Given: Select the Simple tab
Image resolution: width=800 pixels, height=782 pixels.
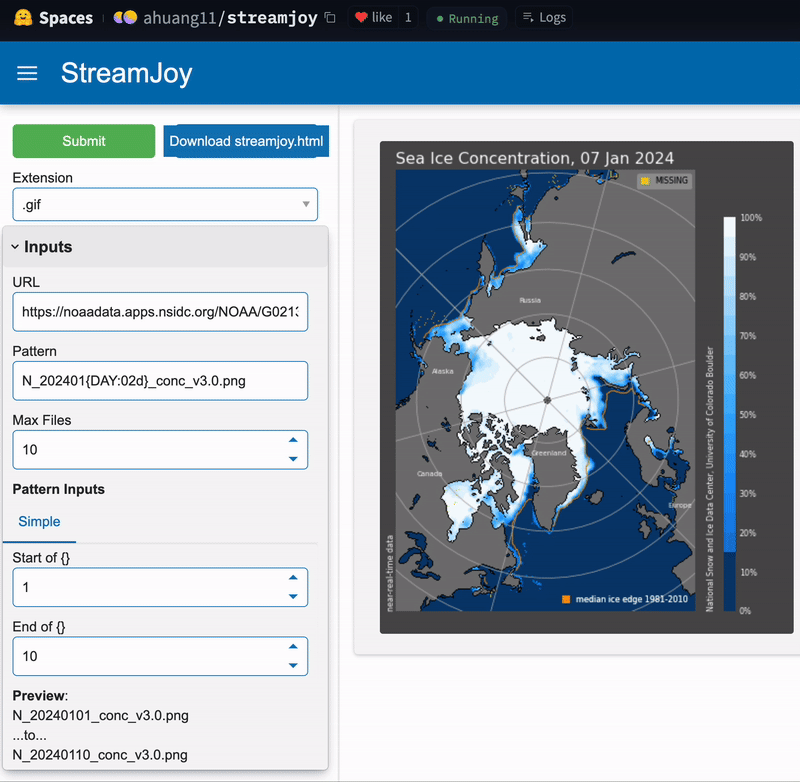Looking at the screenshot, I should coord(39,522).
